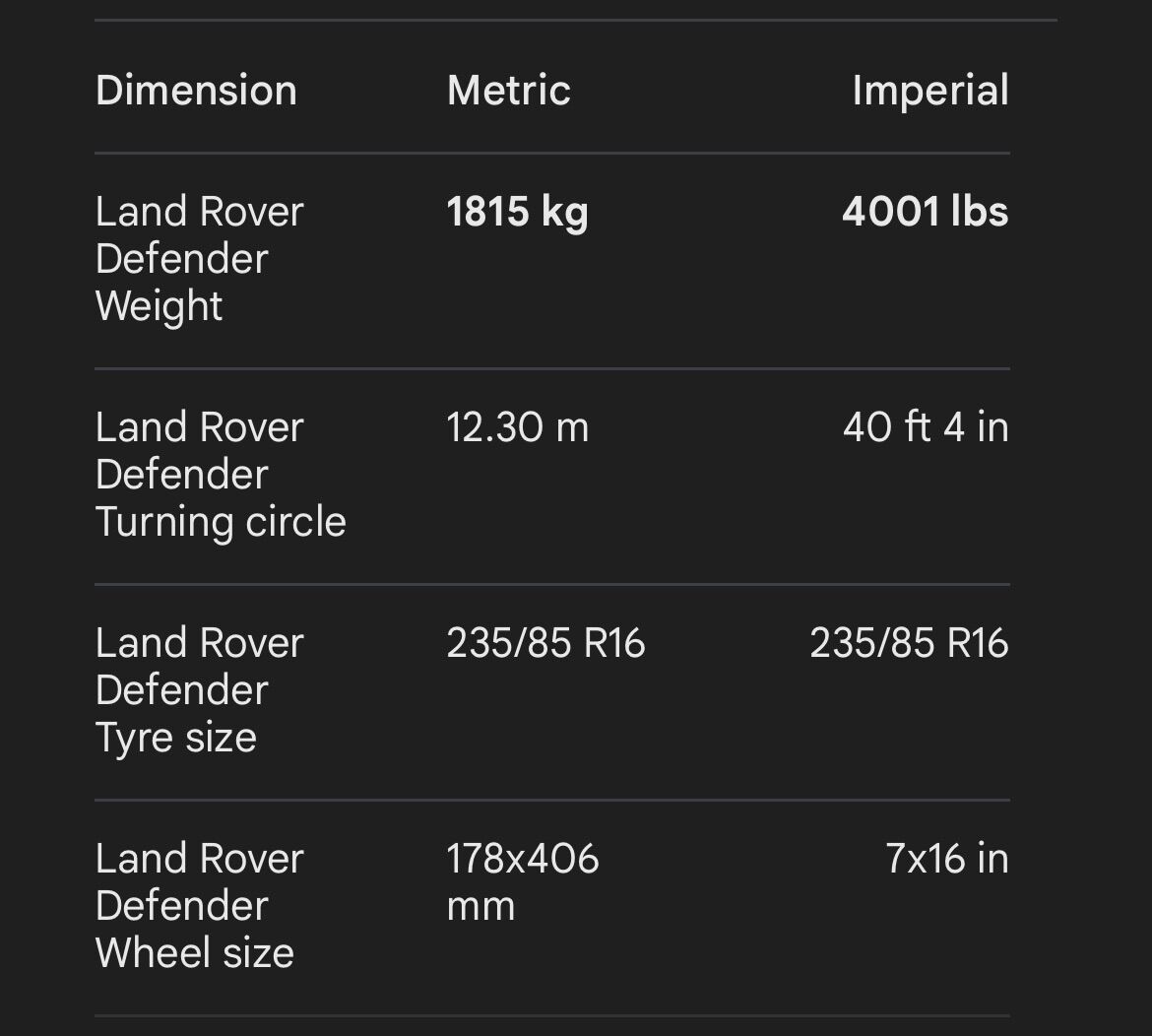Select the Land Rover Defender Weight label
The image size is (1152, 1036).
click(199, 259)
